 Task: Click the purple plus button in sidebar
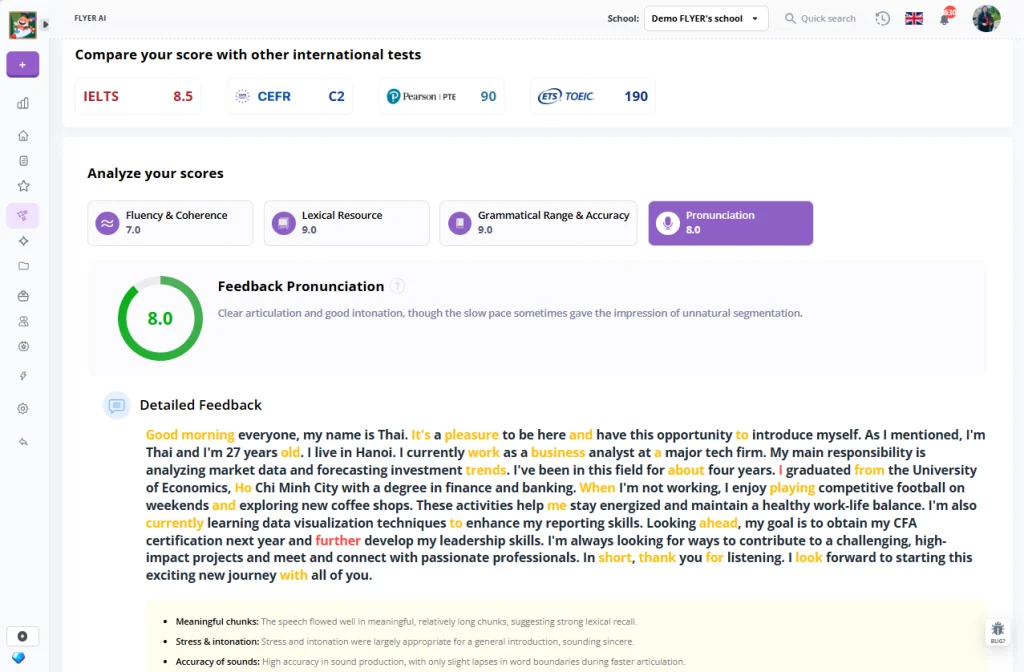tap(23, 65)
